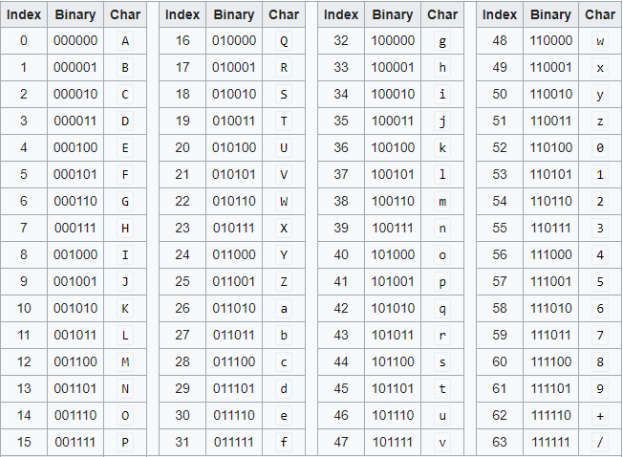Click the Char cell showing lowercase z
This screenshot has height=457, width=623.
point(600,121)
